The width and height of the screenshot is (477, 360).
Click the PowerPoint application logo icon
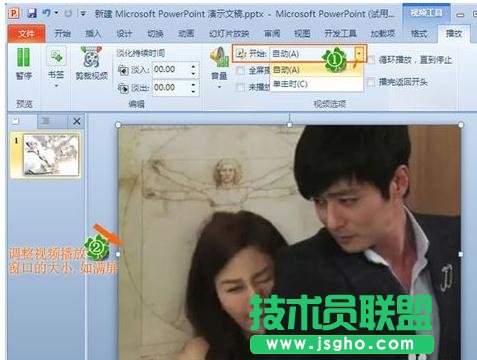tap(14, 13)
